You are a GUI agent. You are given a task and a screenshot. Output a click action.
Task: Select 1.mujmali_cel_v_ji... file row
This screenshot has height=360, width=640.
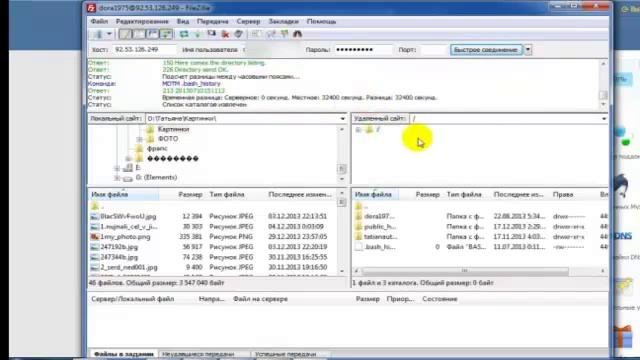click(x=212, y=227)
